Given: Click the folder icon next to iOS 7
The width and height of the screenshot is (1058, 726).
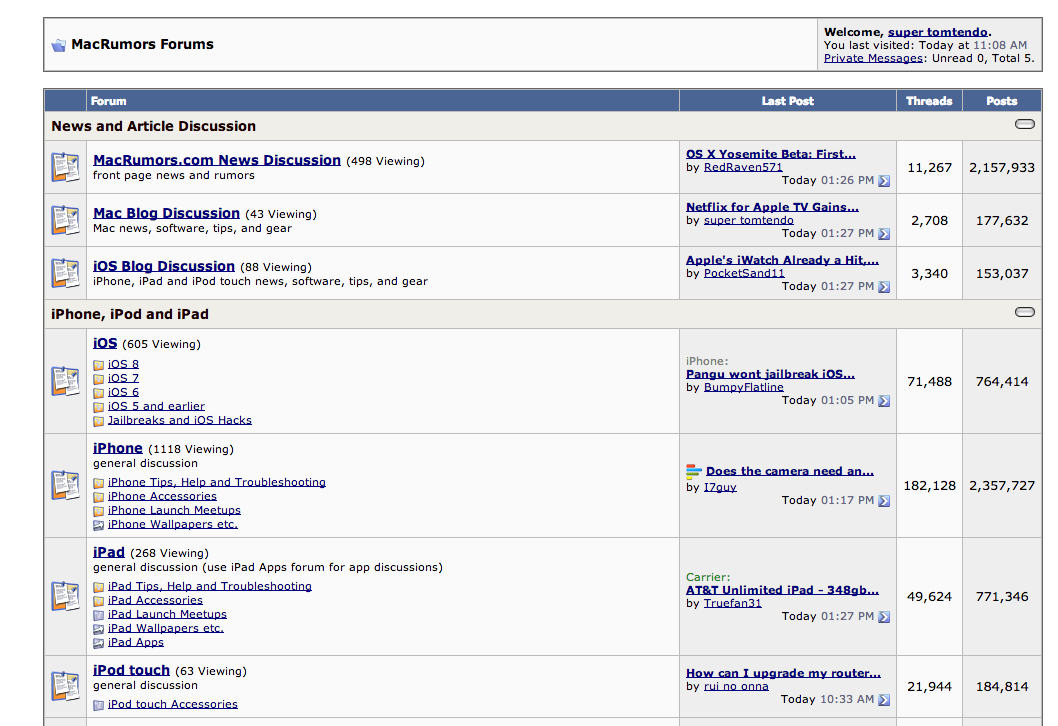Looking at the screenshot, I should (x=99, y=379).
